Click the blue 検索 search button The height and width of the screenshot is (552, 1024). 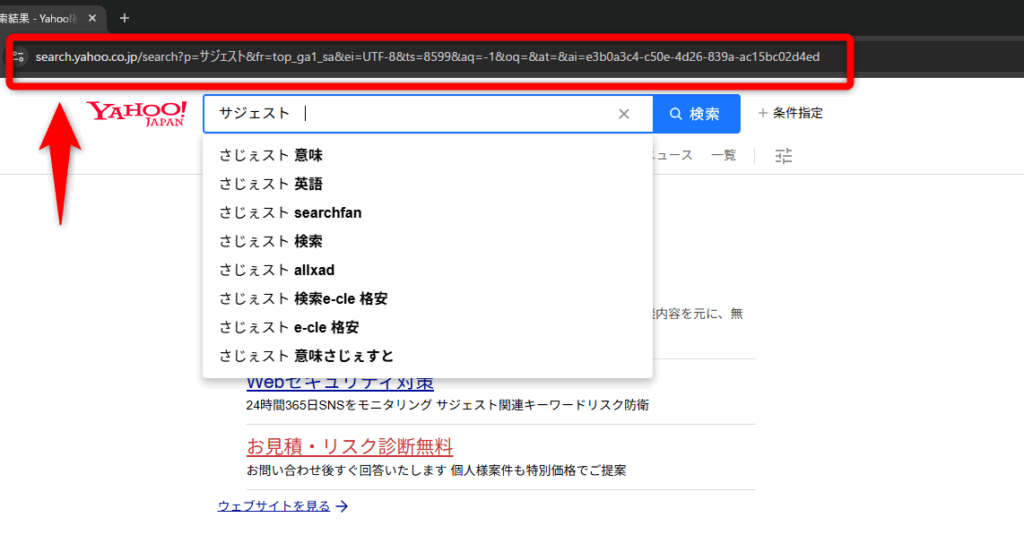click(x=696, y=114)
